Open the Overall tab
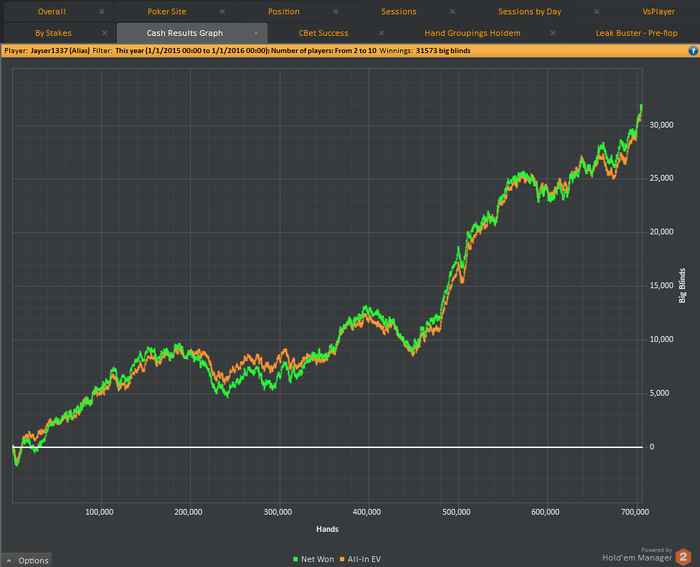 (x=51, y=12)
